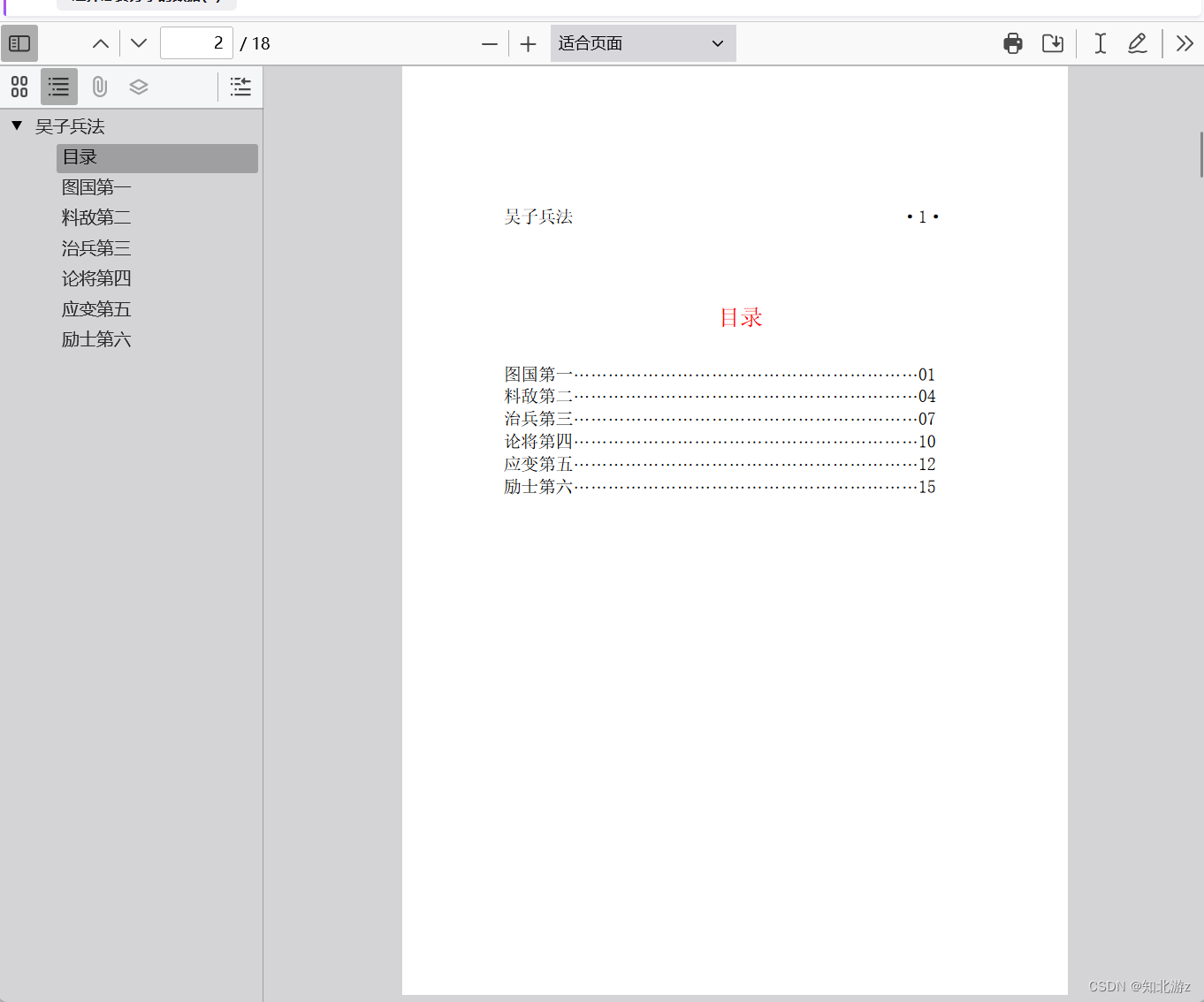Collapse the 吴子兵法 outline node
1204x1002 pixels.
(17, 125)
